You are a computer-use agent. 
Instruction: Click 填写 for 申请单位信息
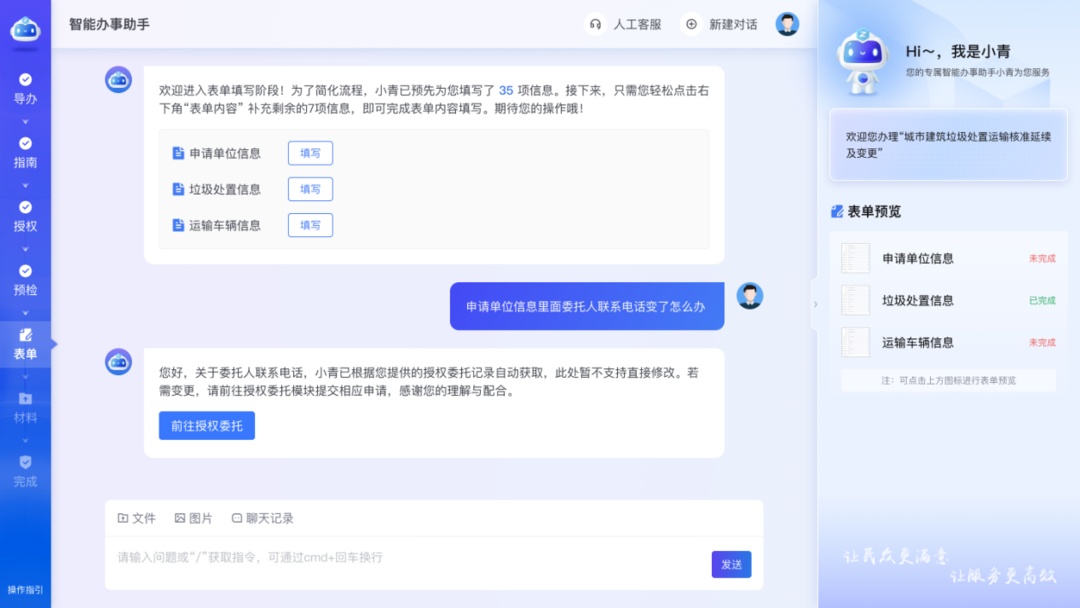click(x=310, y=153)
